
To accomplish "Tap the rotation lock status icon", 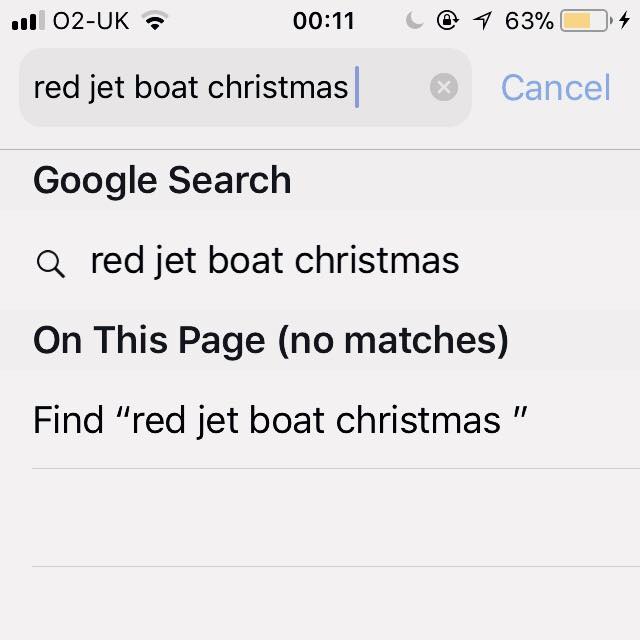I will click(447, 20).
